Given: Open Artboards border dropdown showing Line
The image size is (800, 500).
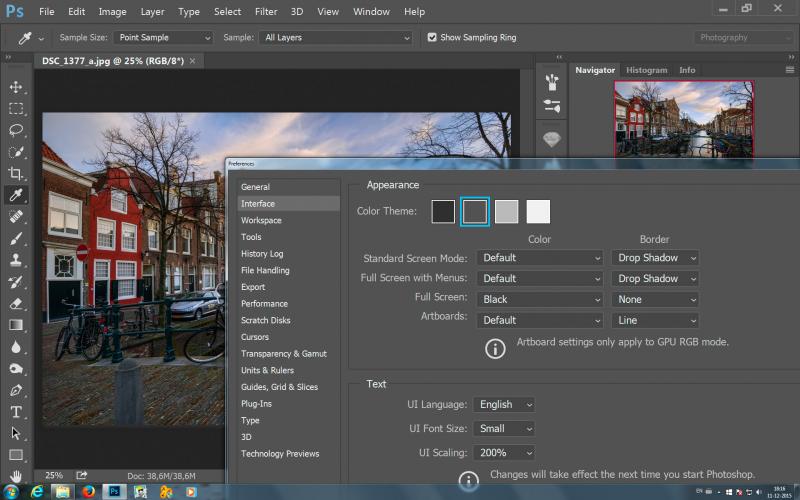Looking at the screenshot, I should point(655,320).
